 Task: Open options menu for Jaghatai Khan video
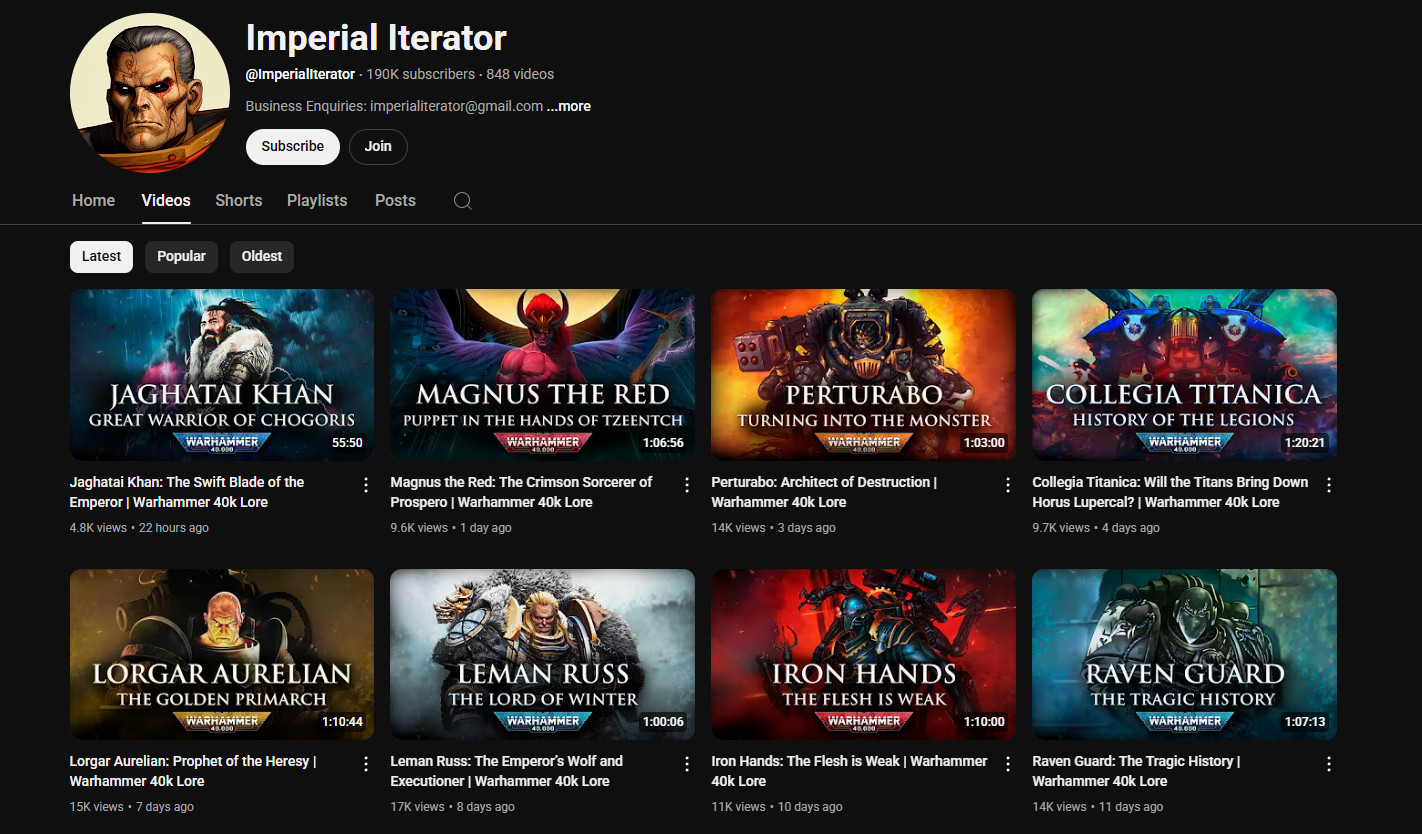pyautogui.click(x=366, y=485)
